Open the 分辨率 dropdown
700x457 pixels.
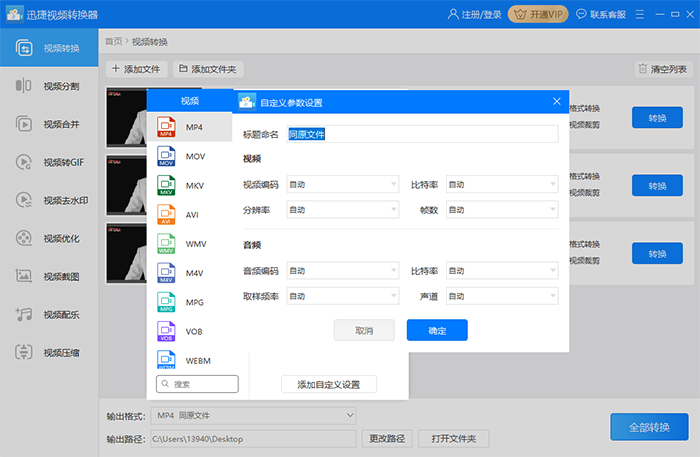(x=342, y=210)
